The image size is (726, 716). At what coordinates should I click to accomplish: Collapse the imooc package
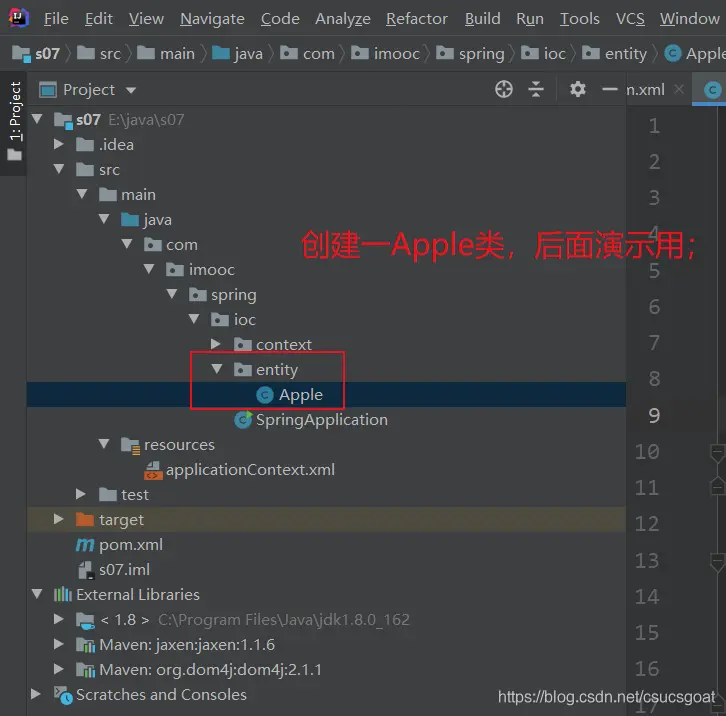(149, 269)
